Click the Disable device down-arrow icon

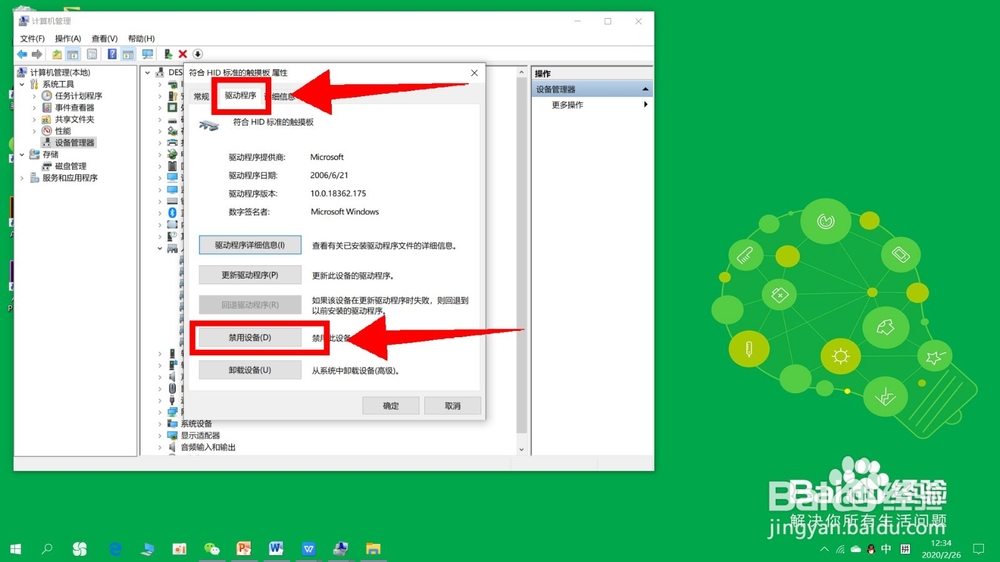[198, 54]
